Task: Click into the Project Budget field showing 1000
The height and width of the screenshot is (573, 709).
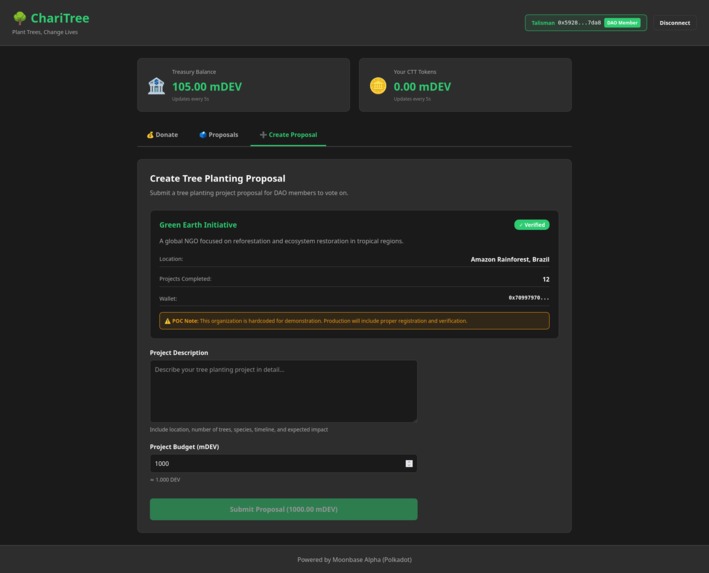Action: [284, 464]
